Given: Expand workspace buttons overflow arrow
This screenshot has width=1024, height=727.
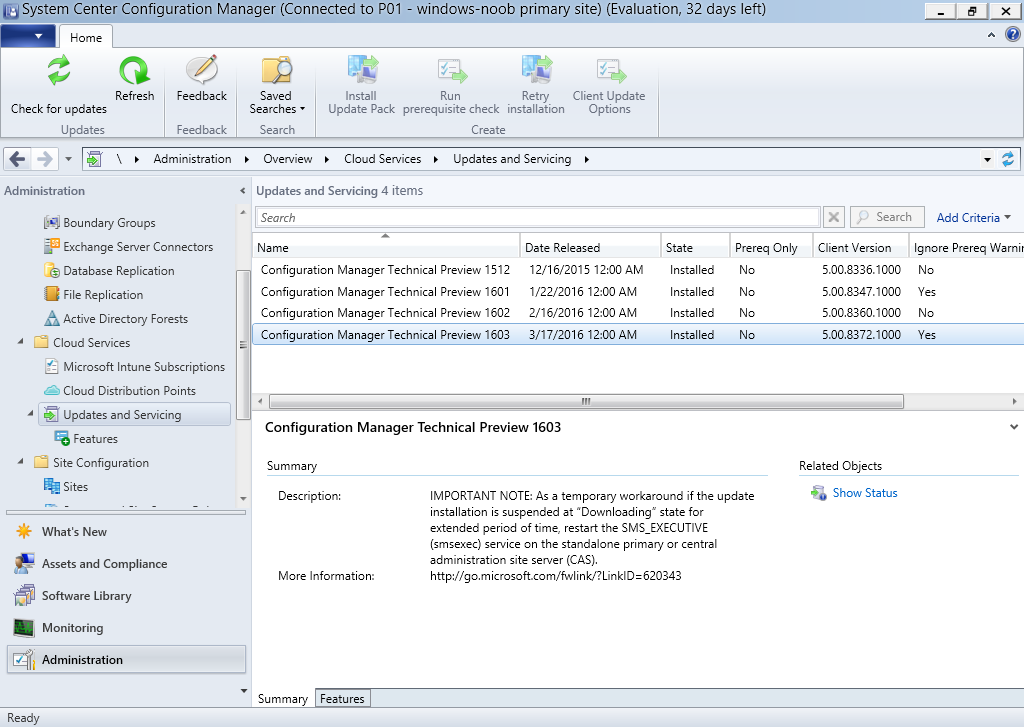Looking at the screenshot, I should click(x=244, y=690).
